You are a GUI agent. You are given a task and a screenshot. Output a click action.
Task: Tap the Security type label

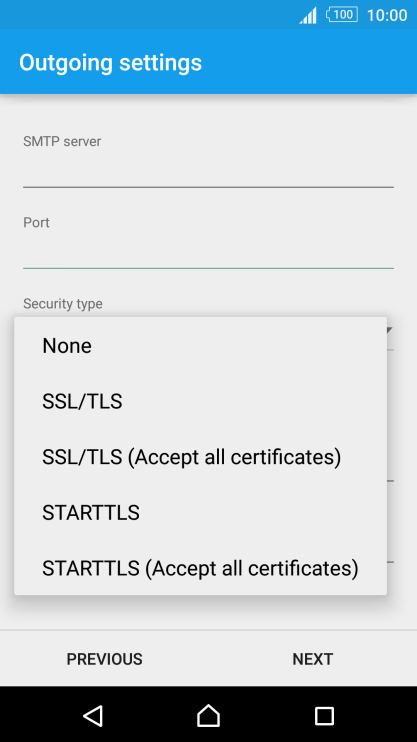(x=62, y=303)
